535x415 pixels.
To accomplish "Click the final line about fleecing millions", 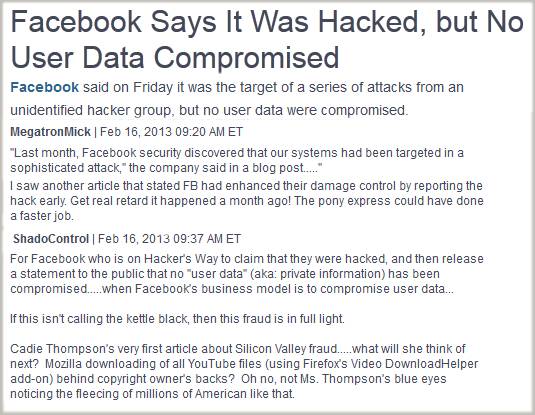I will point(152,394).
